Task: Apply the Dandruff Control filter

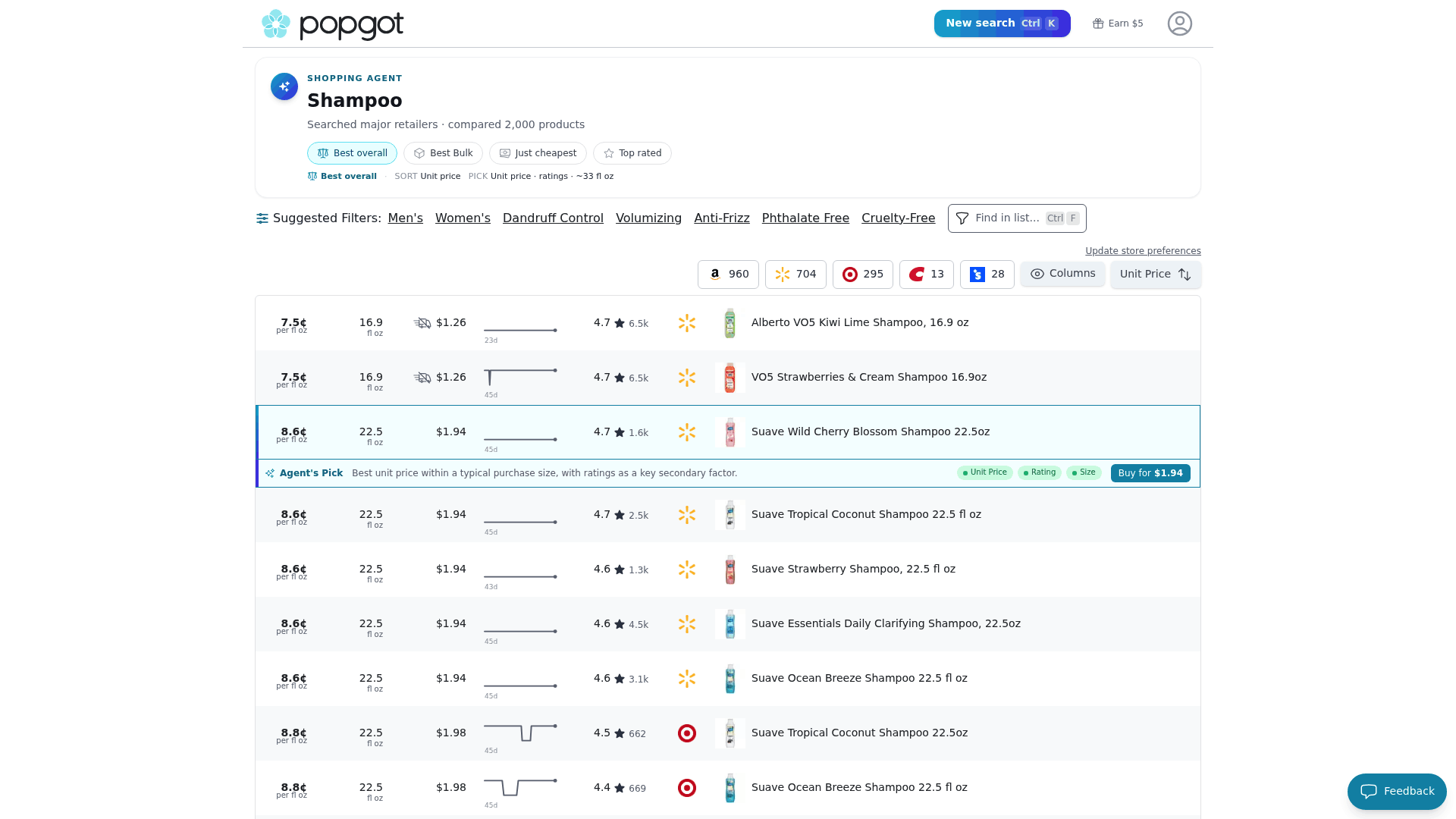Action: pos(553,218)
